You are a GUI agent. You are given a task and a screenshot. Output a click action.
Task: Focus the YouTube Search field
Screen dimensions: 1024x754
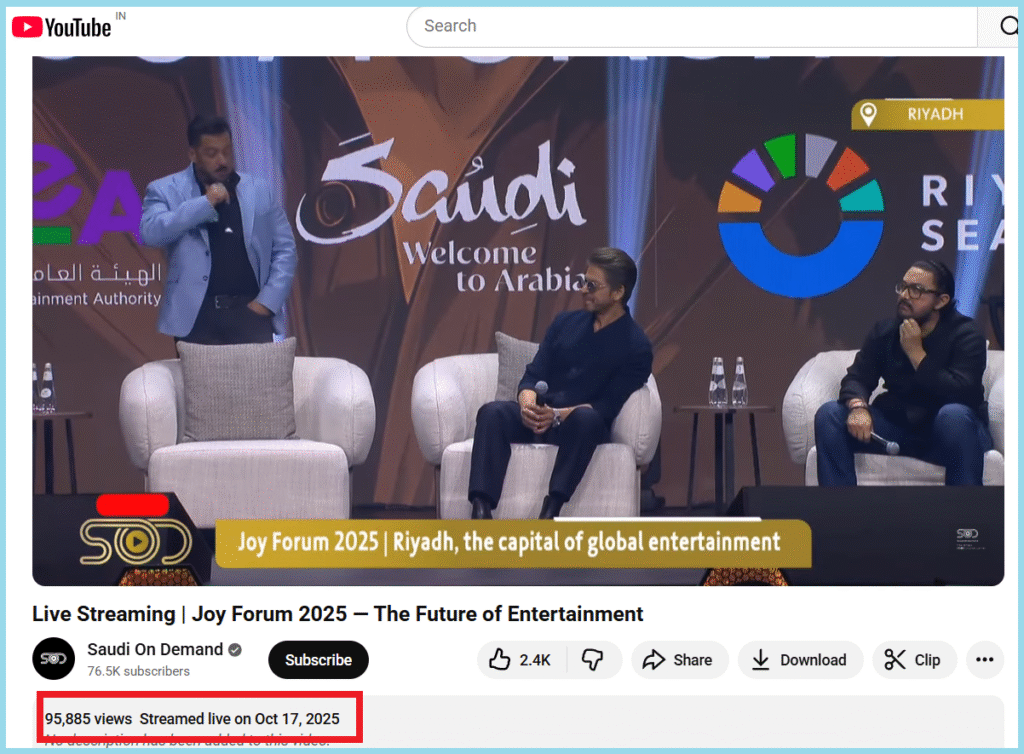coord(690,26)
